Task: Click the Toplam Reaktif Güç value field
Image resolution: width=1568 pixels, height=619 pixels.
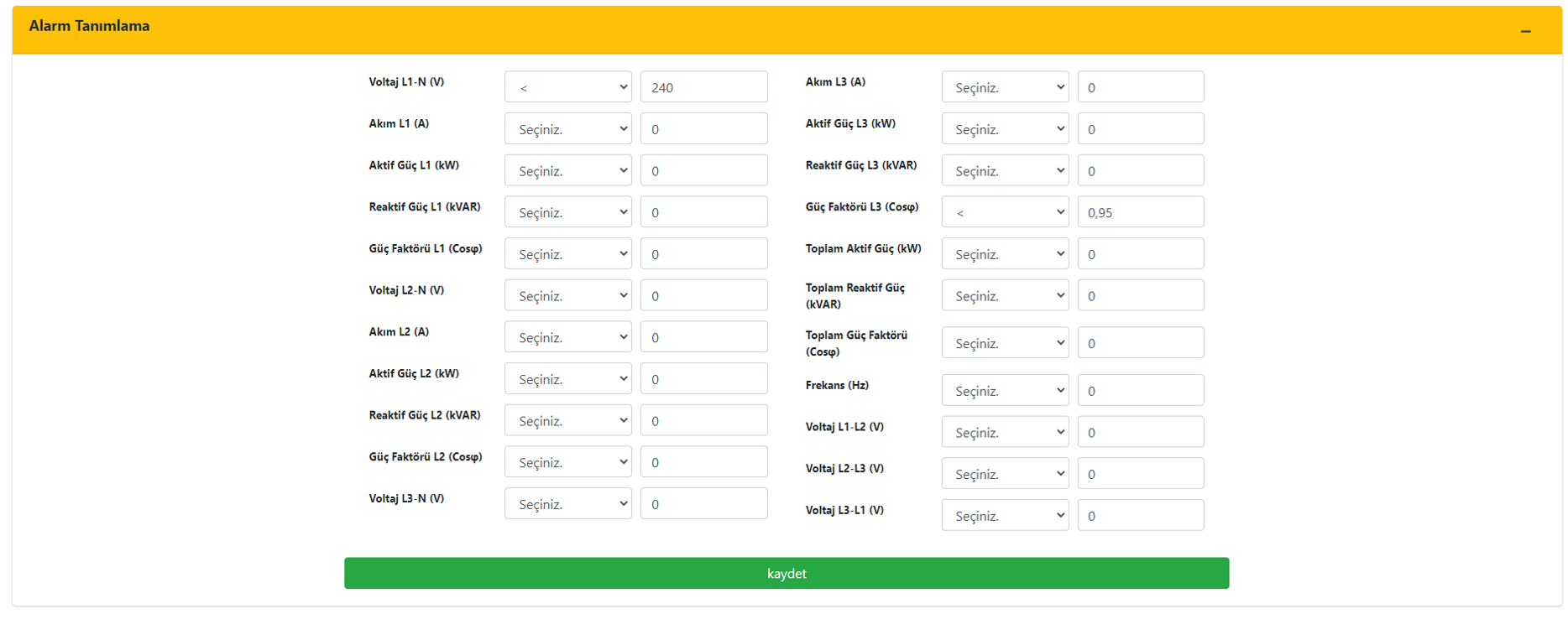Action: coord(1141,295)
